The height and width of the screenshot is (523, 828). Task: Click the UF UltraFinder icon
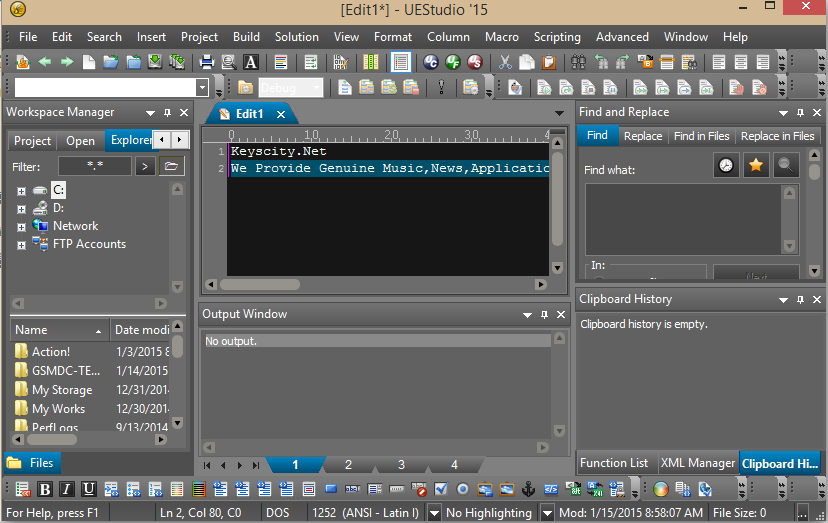453,62
